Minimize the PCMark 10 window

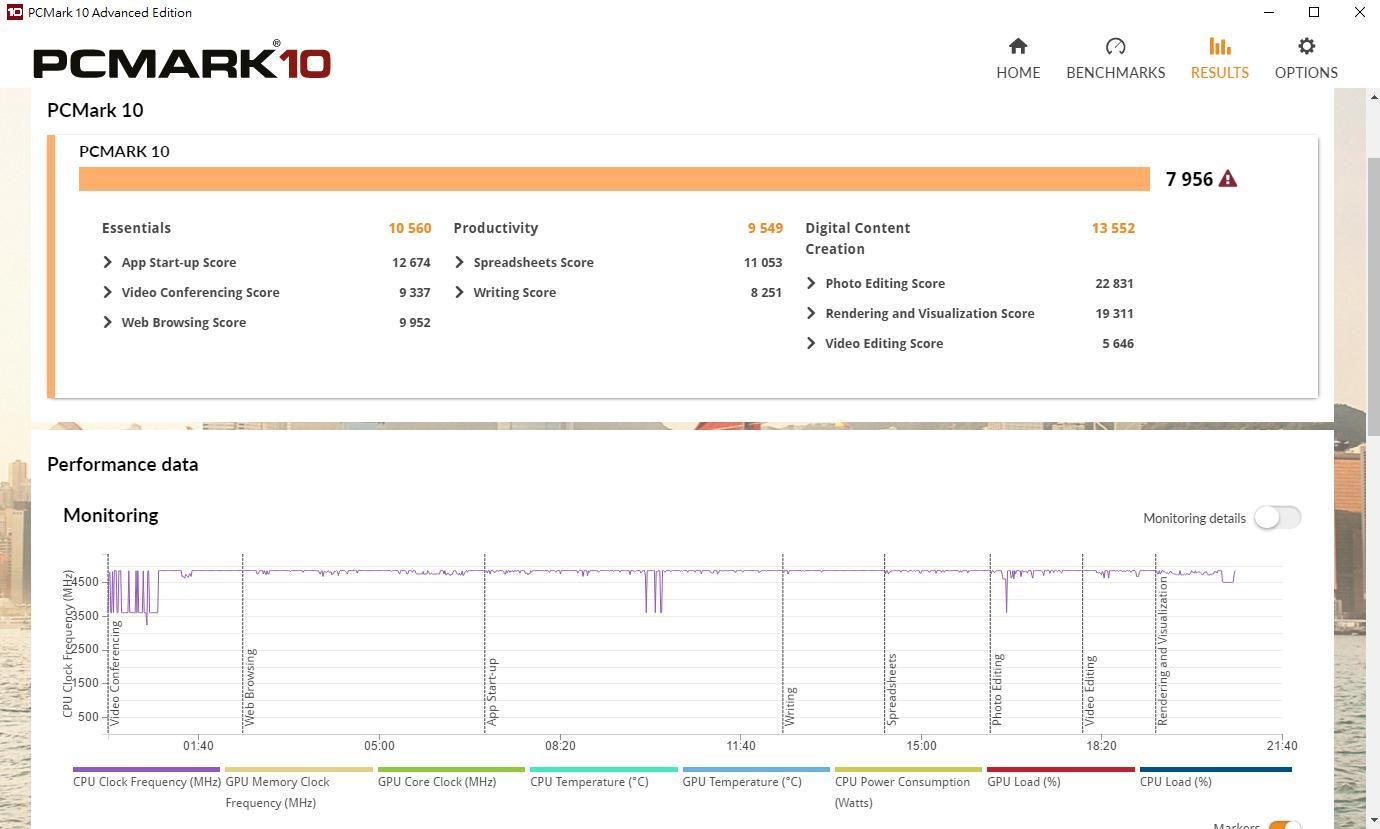click(1269, 12)
